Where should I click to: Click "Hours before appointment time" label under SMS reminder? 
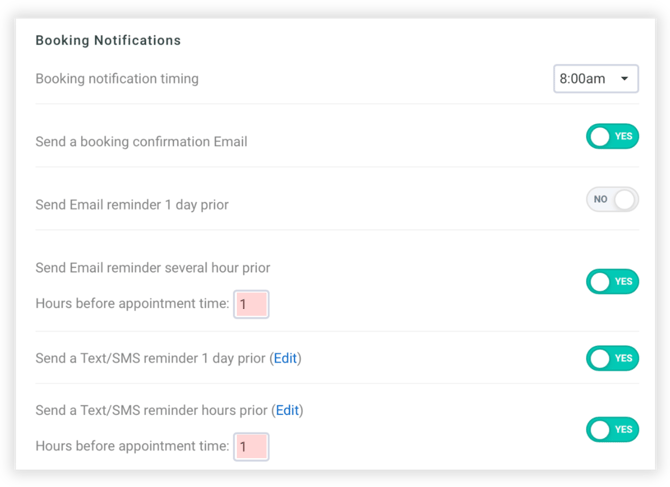[132, 447]
